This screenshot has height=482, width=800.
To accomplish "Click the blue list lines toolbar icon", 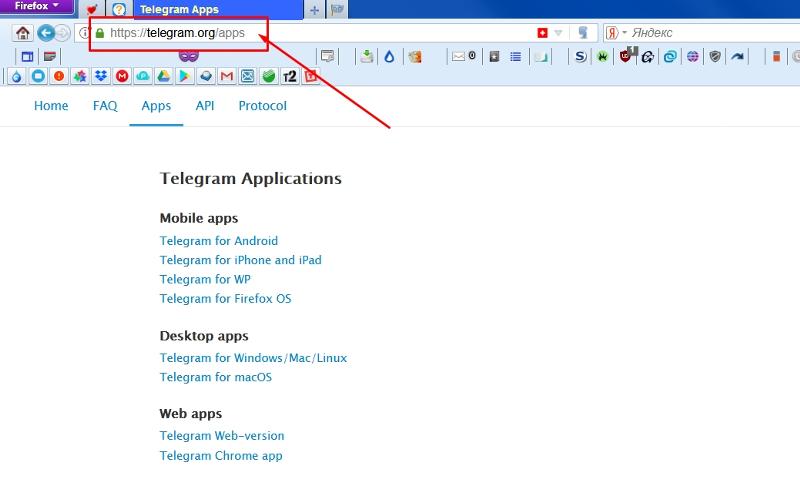I will click(516, 57).
